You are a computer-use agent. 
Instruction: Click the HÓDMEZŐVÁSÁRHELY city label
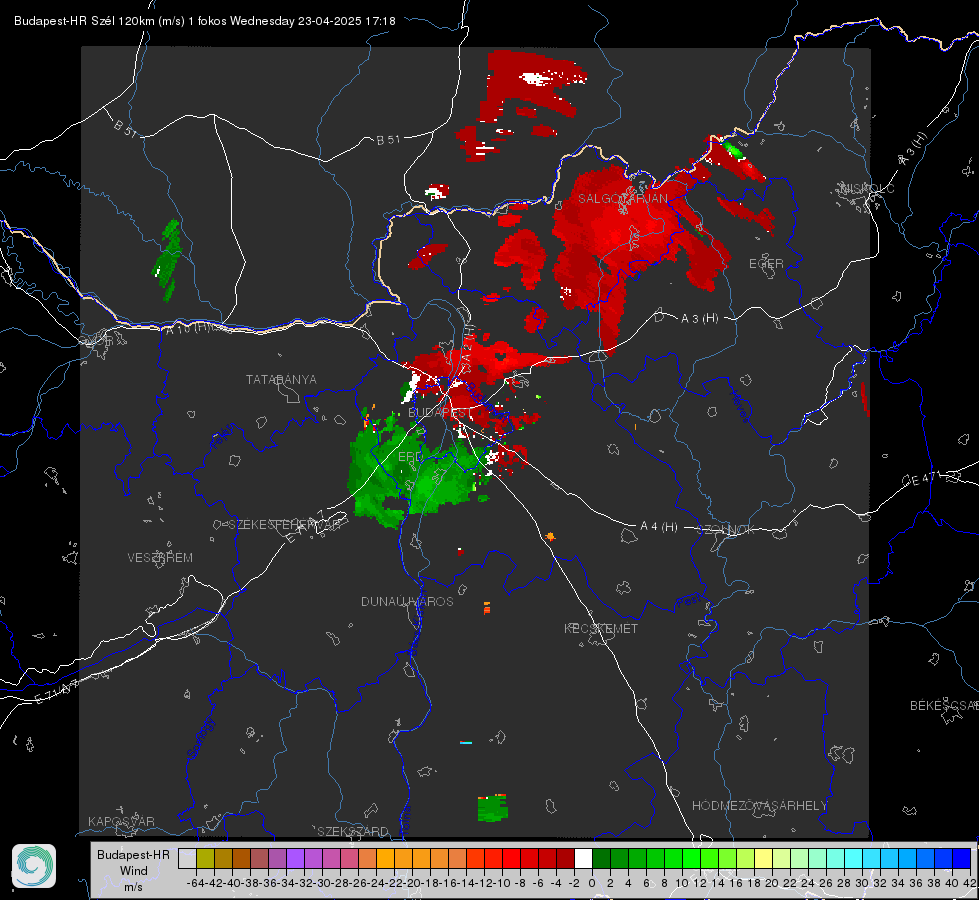(759, 806)
